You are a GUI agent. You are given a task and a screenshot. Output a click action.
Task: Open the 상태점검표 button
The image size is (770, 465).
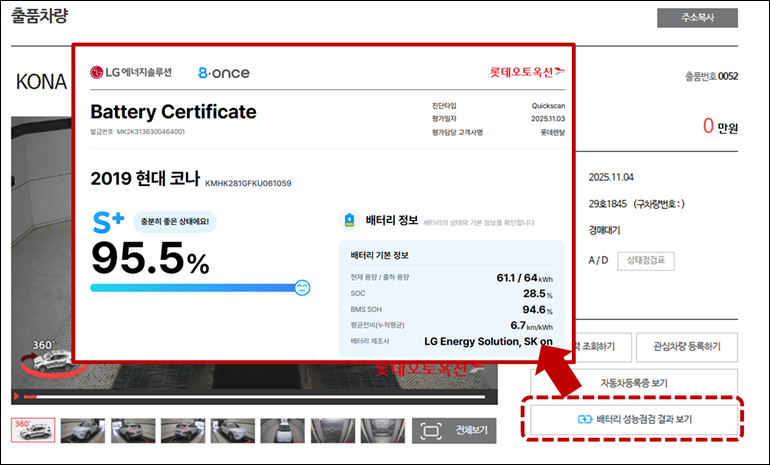click(646, 261)
